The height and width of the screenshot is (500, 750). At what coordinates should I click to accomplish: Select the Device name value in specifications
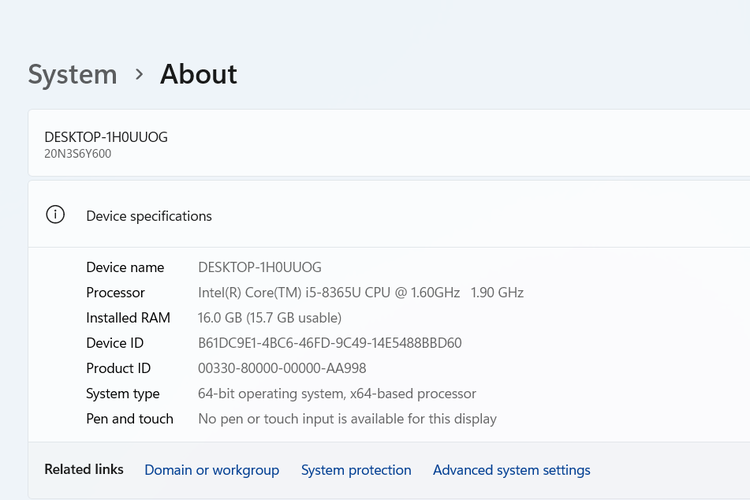[x=260, y=267]
